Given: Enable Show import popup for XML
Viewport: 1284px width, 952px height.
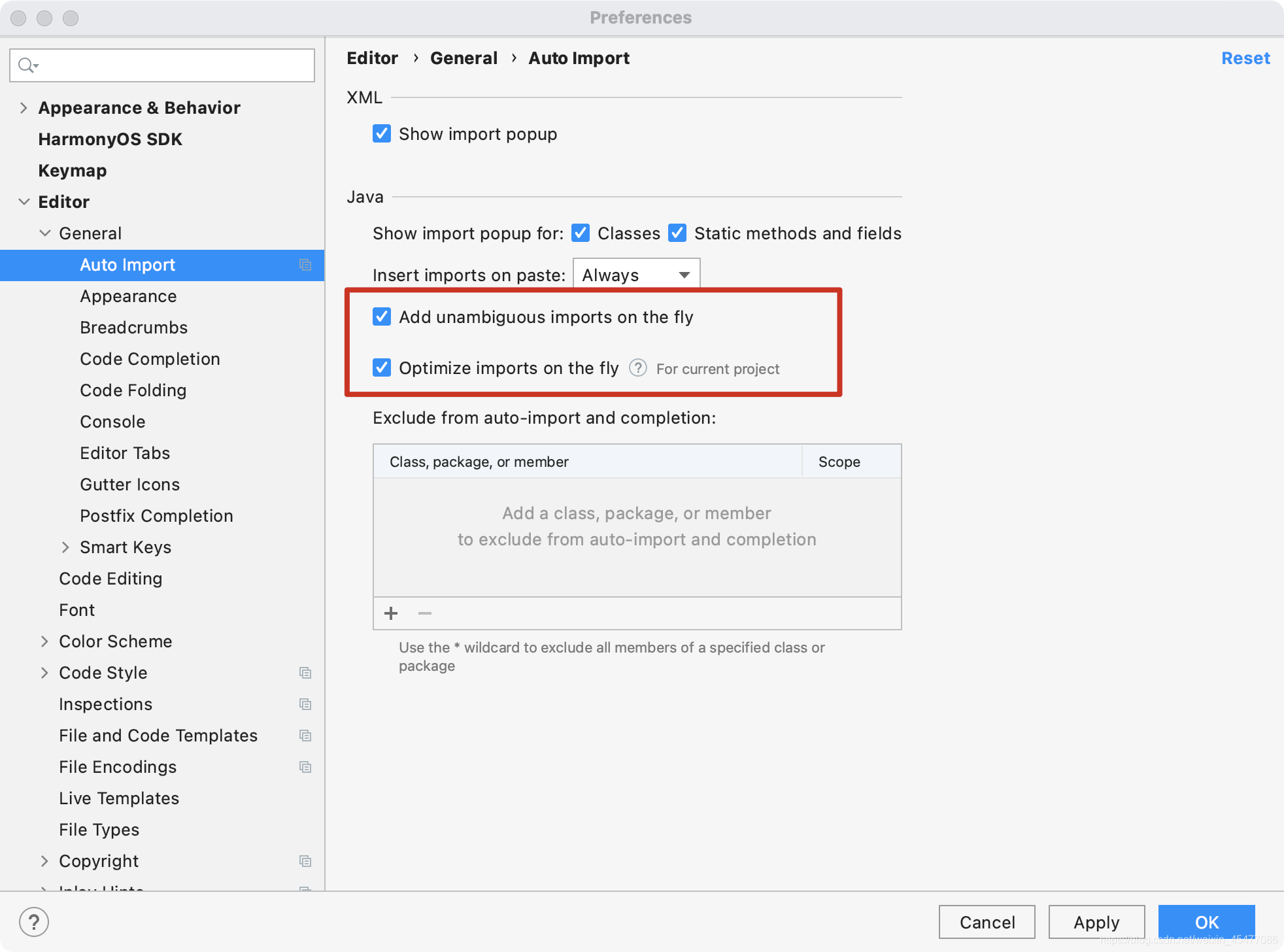Looking at the screenshot, I should click(383, 134).
